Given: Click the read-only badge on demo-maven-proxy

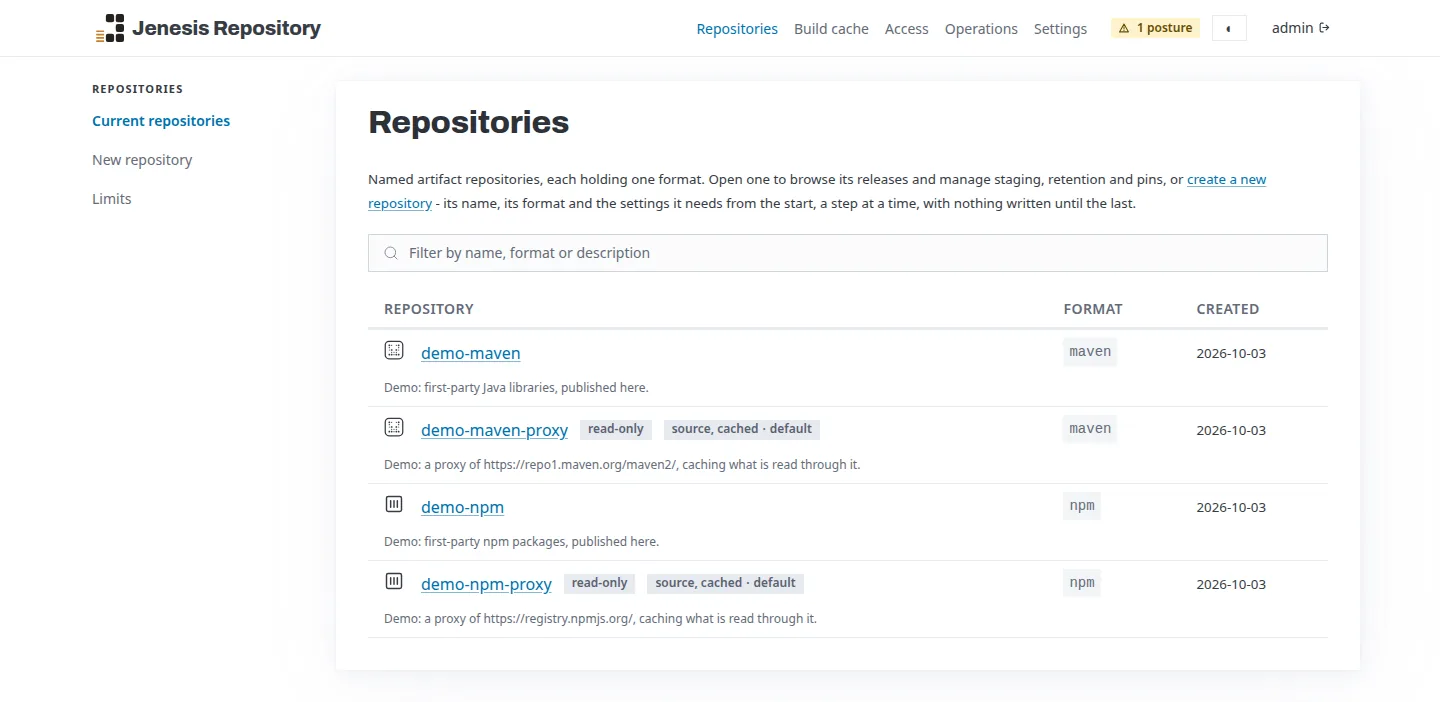Looking at the screenshot, I should pyautogui.click(x=616, y=429).
